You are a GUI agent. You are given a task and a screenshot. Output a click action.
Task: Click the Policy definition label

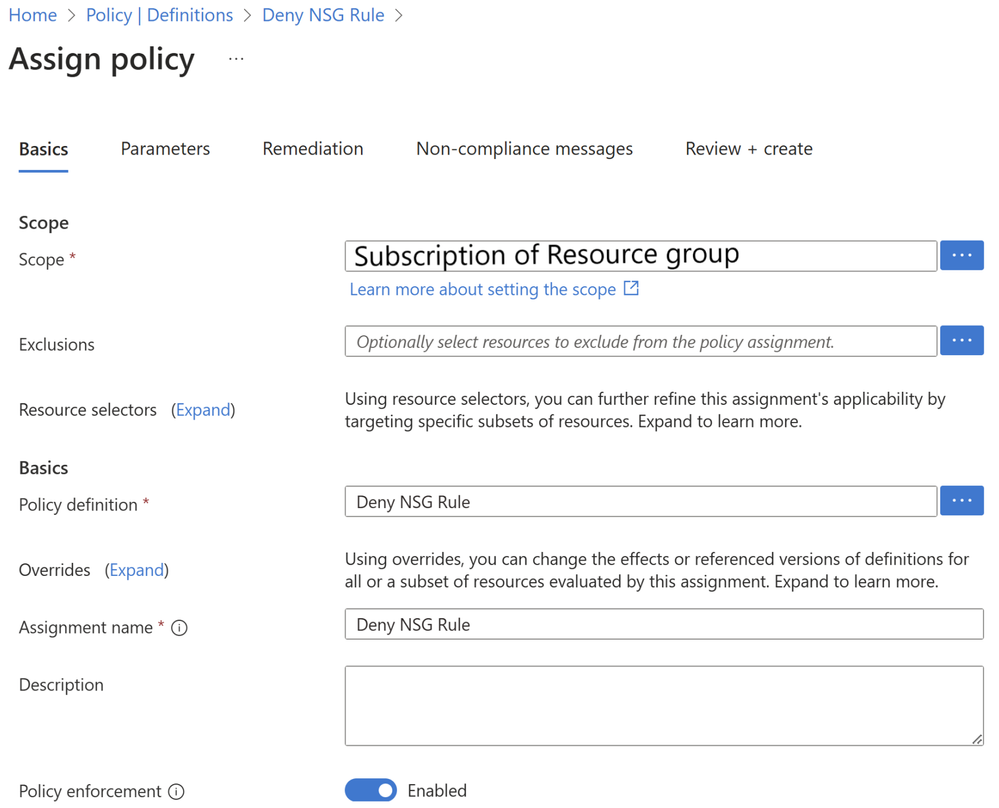(x=78, y=505)
